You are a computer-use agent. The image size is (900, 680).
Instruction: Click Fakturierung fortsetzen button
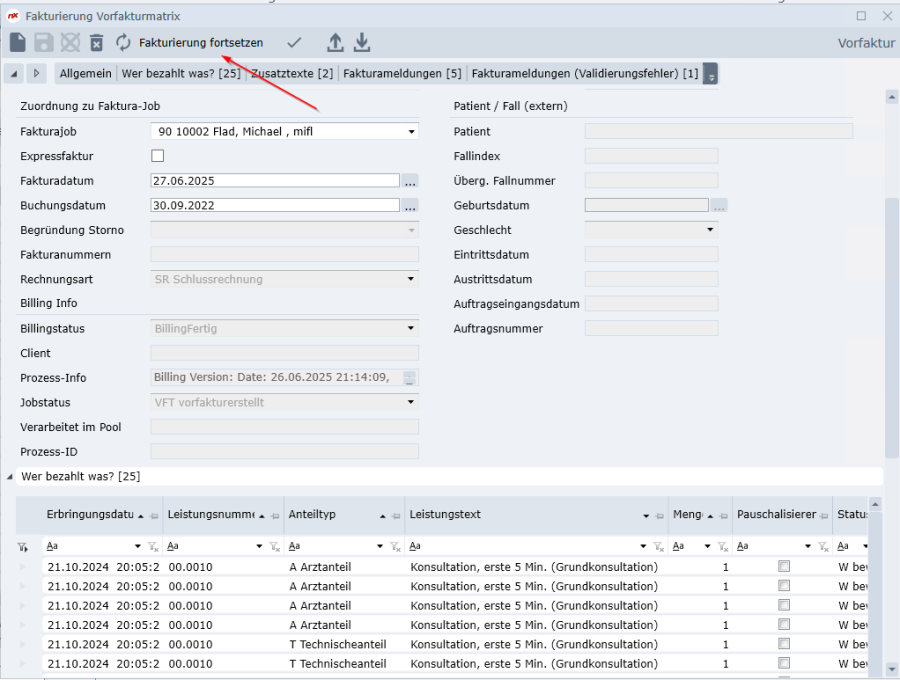click(201, 43)
